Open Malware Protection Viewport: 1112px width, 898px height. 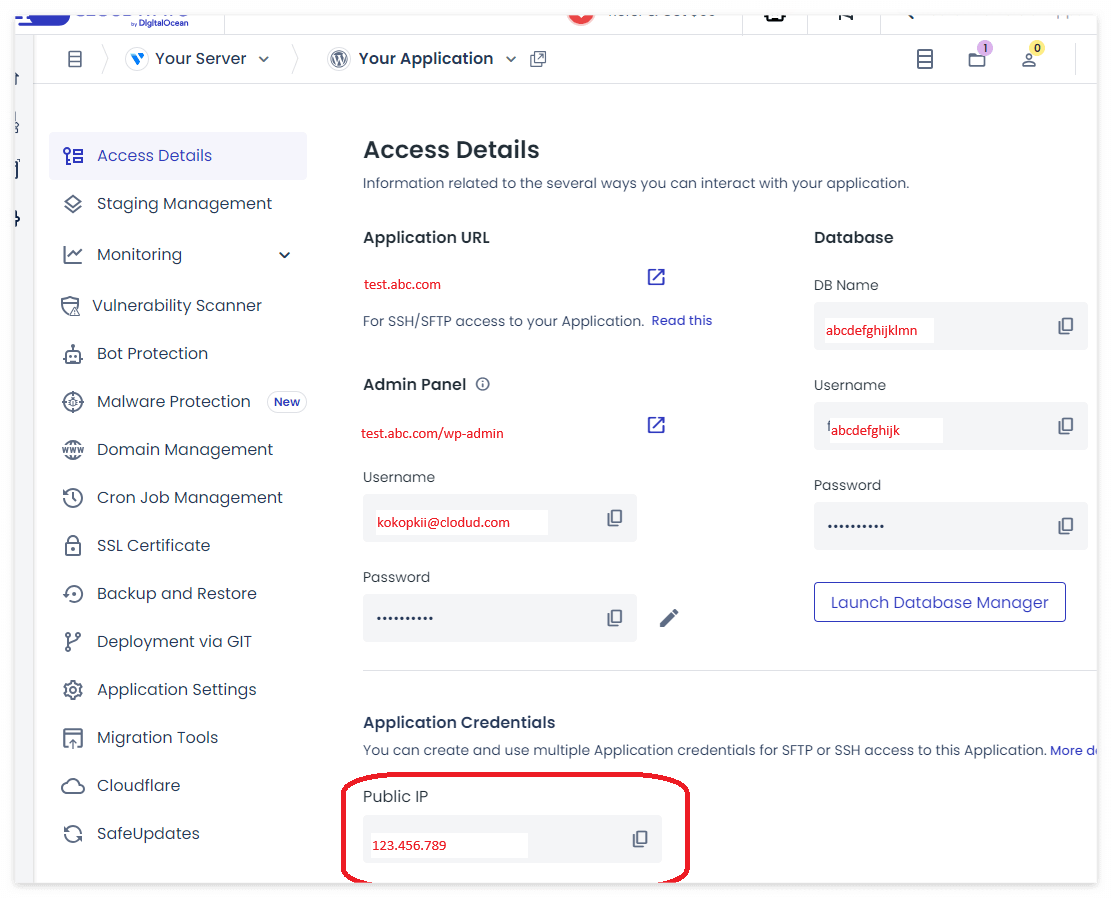point(174,401)
